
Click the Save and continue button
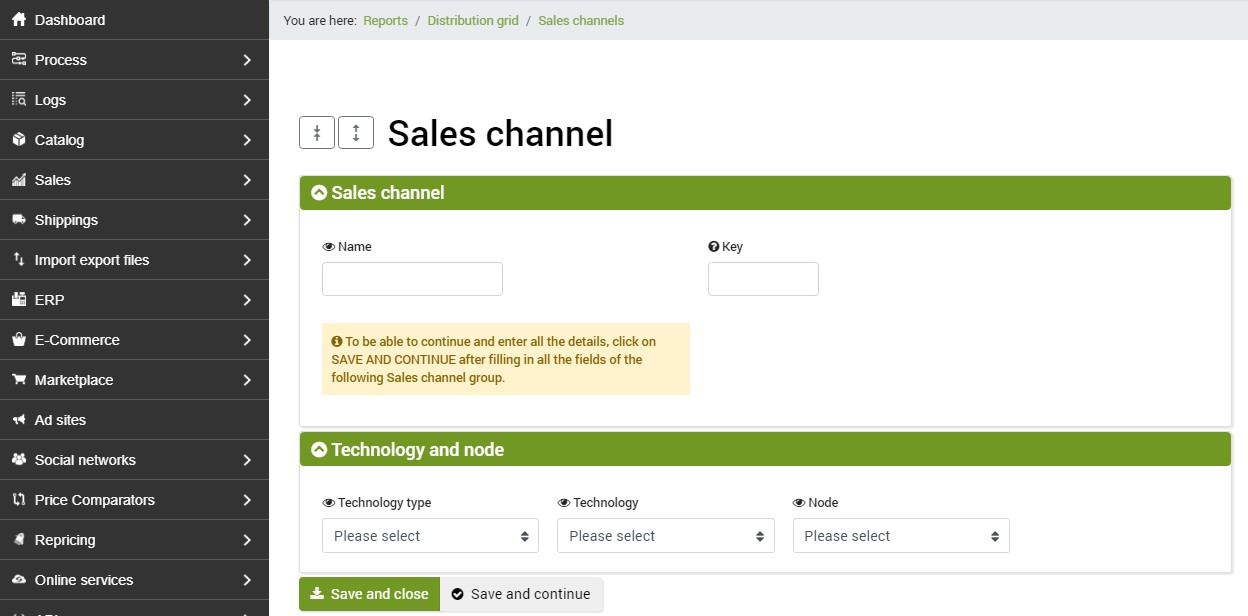click(x=521, y=594)
